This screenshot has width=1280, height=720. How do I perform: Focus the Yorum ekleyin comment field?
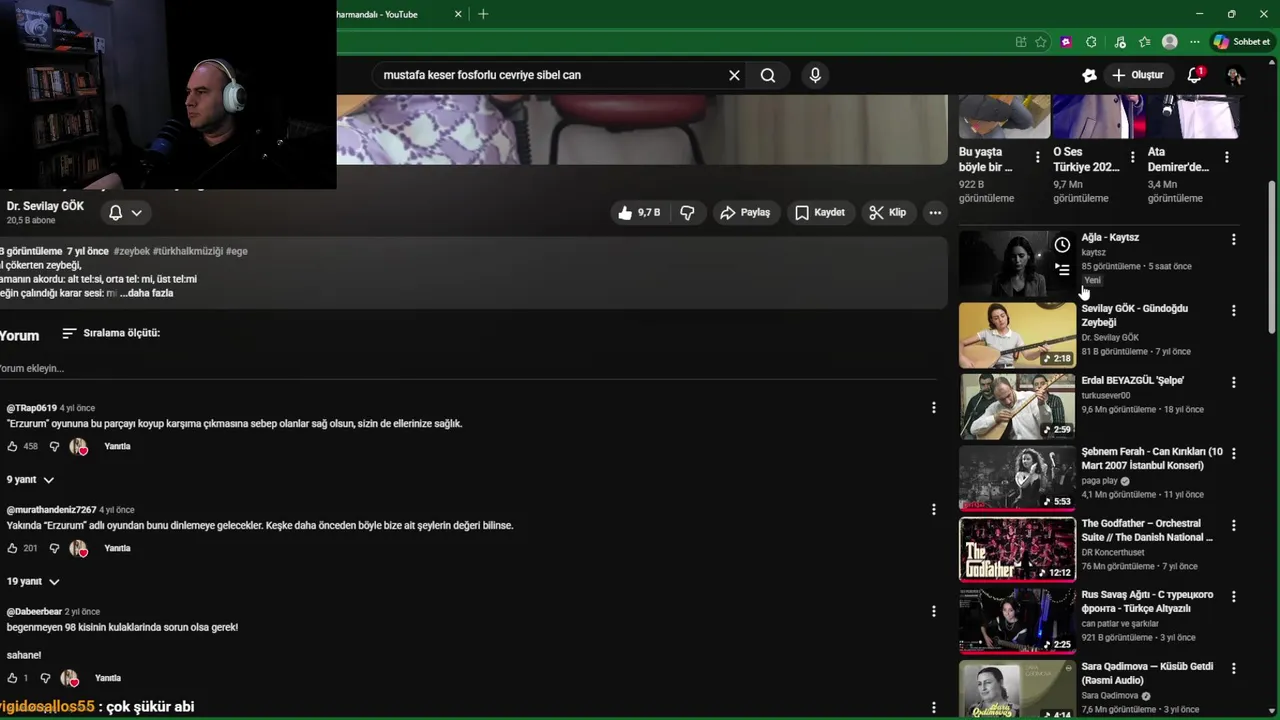470,368
